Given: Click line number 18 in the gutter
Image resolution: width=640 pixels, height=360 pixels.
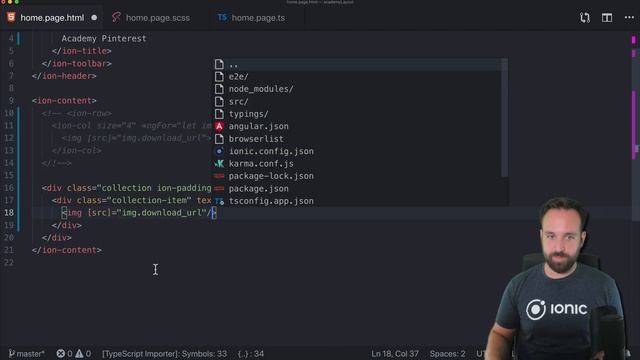Looking at the screenshot, I should 9,213.
